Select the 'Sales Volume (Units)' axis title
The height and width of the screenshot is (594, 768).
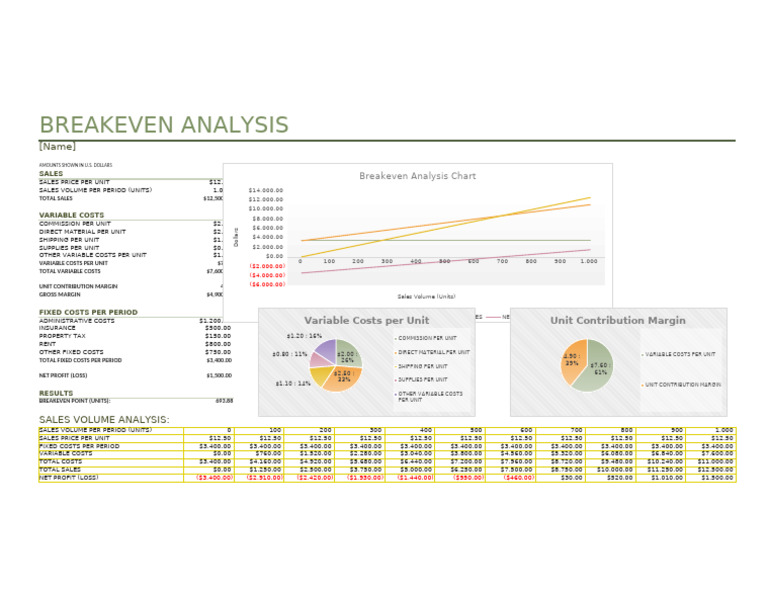[427, 296]
